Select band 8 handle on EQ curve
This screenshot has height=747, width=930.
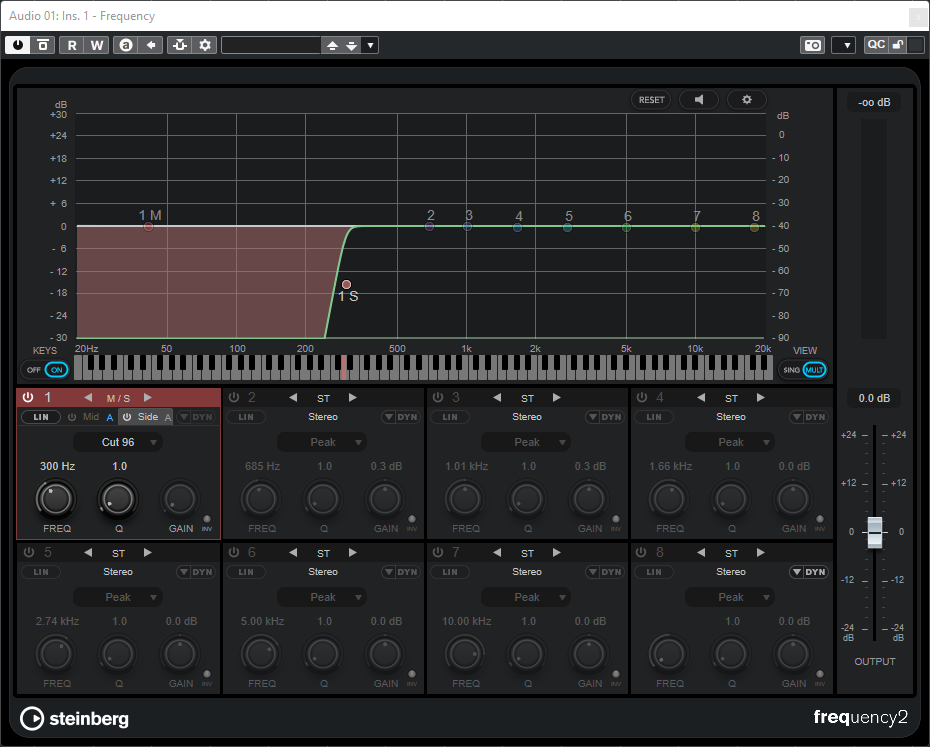point(754,227)
